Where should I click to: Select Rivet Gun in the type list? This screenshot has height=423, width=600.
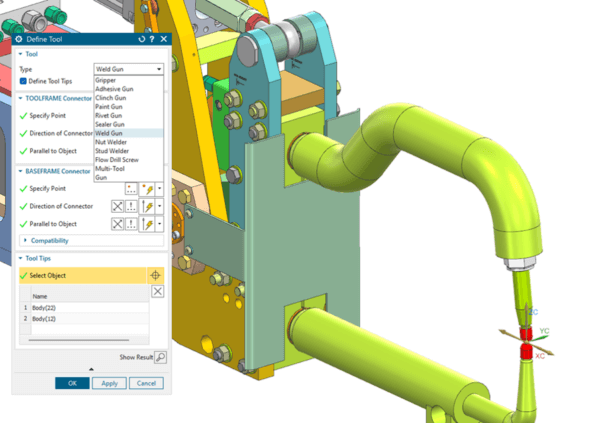(x=109, y=115)
